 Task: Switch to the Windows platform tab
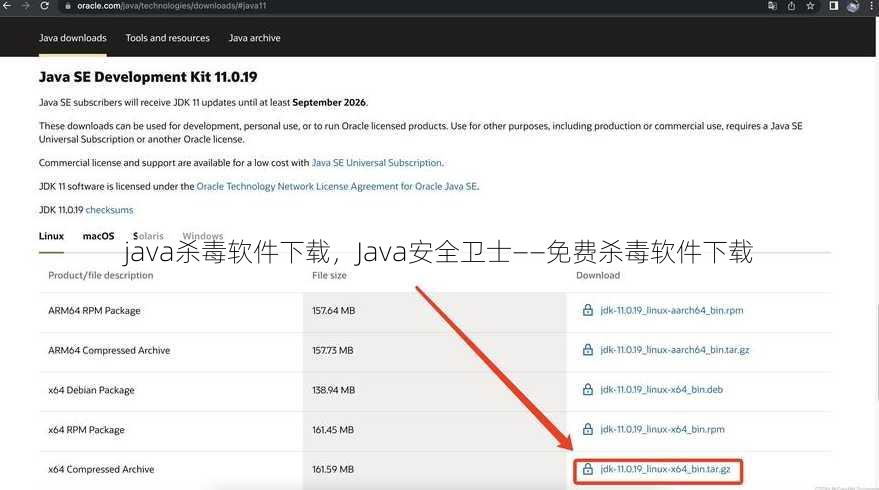(203, 236)
